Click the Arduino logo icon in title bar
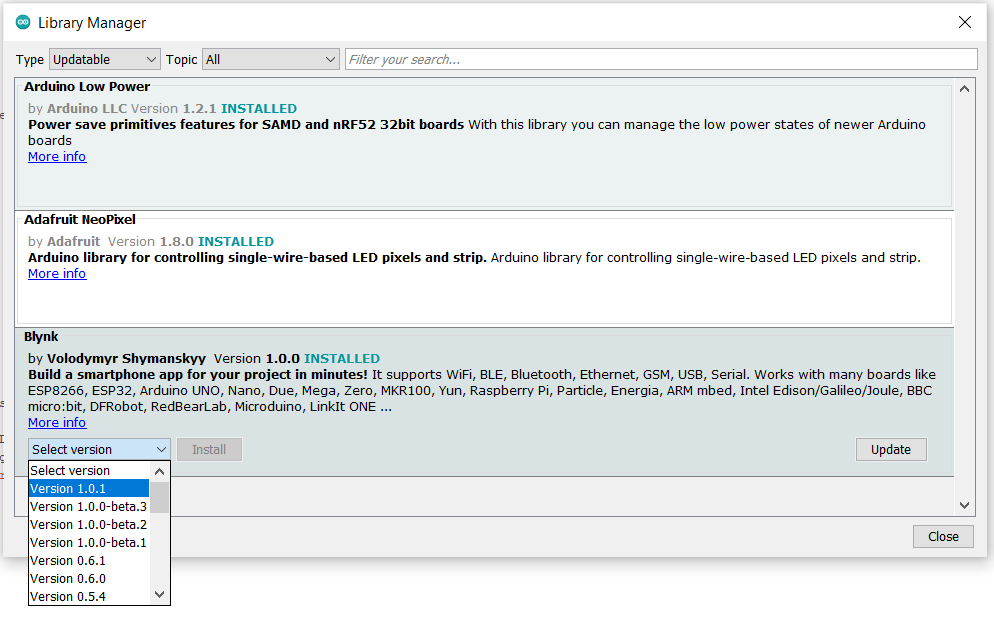This screenshot has width=994, height=620. click(23, 22)
